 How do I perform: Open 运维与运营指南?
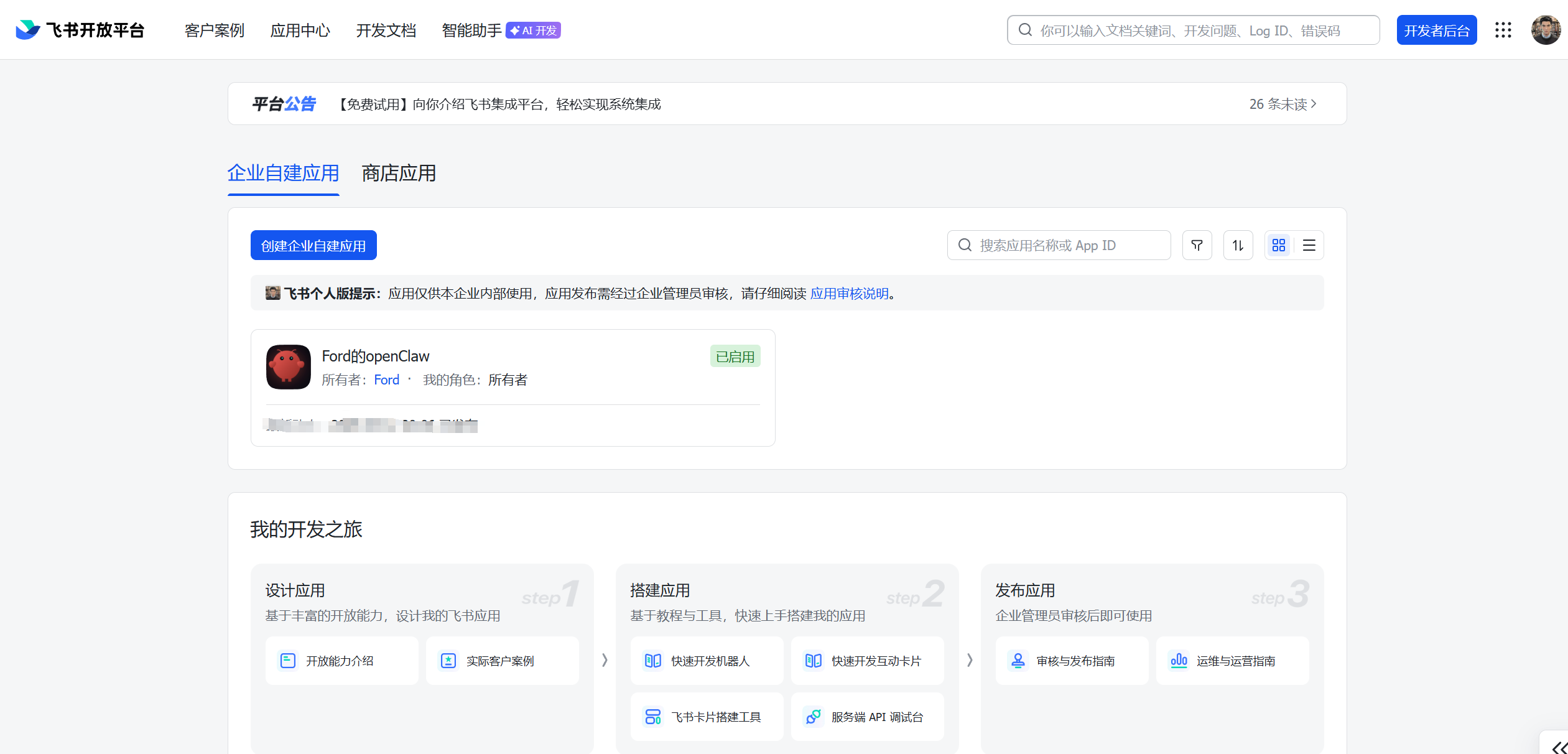(1232, 661)
